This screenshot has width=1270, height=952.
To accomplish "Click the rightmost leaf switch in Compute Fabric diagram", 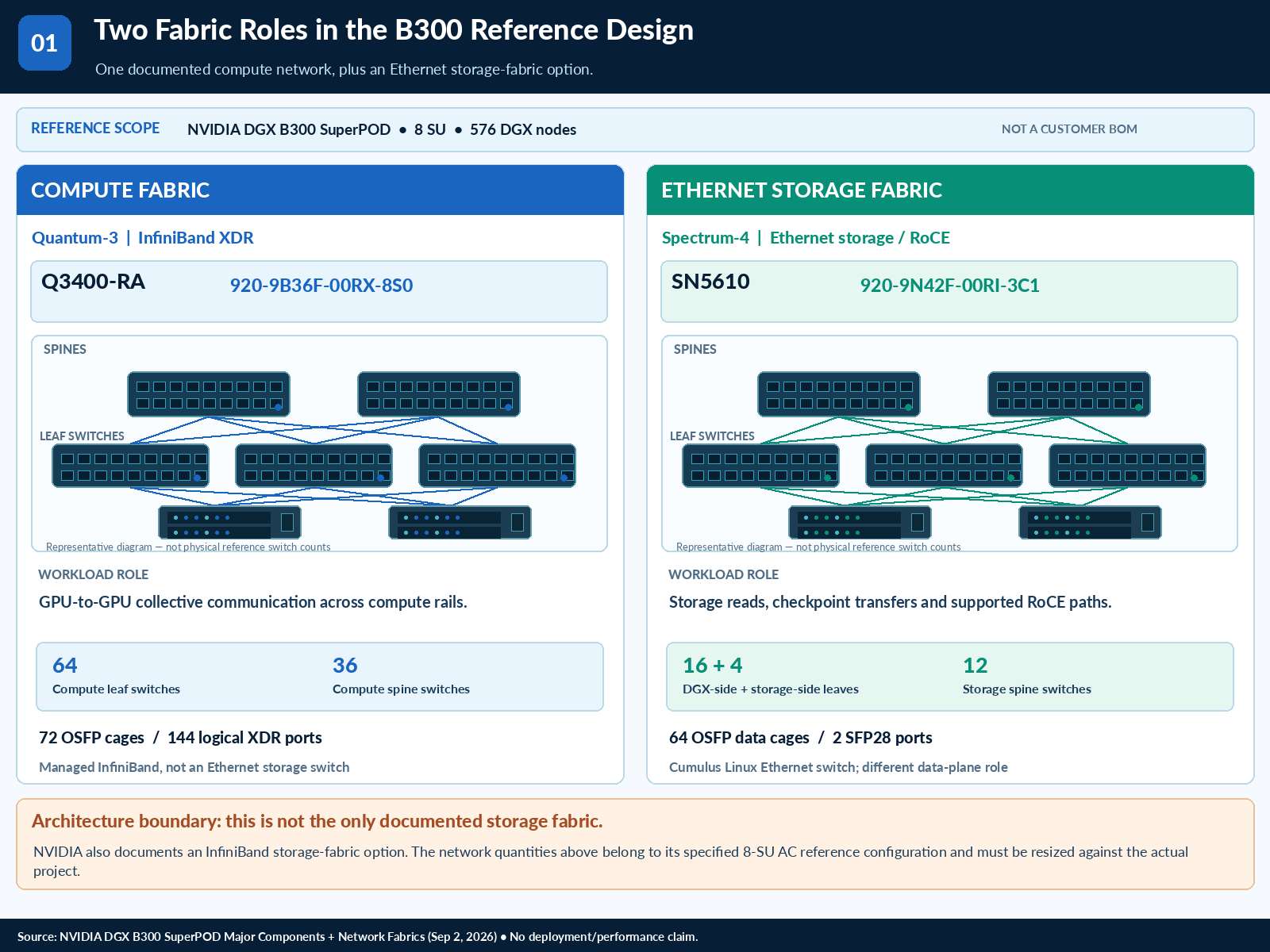I will (x=497, y=466).
